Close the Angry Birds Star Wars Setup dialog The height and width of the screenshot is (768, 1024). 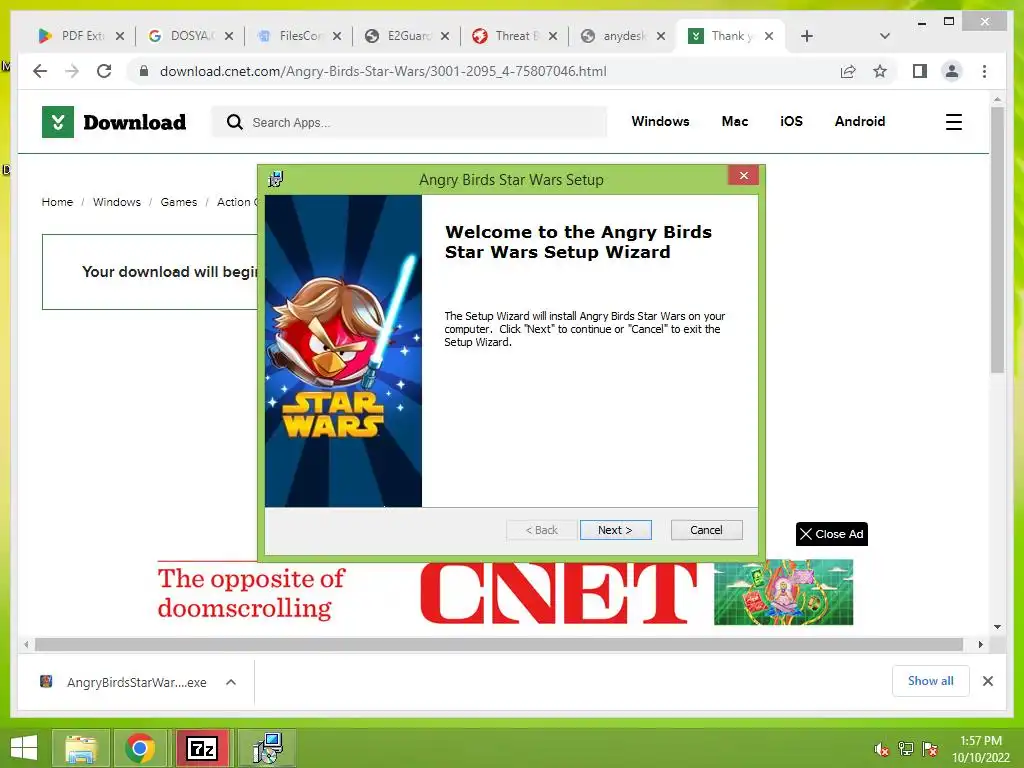point(743,175)
